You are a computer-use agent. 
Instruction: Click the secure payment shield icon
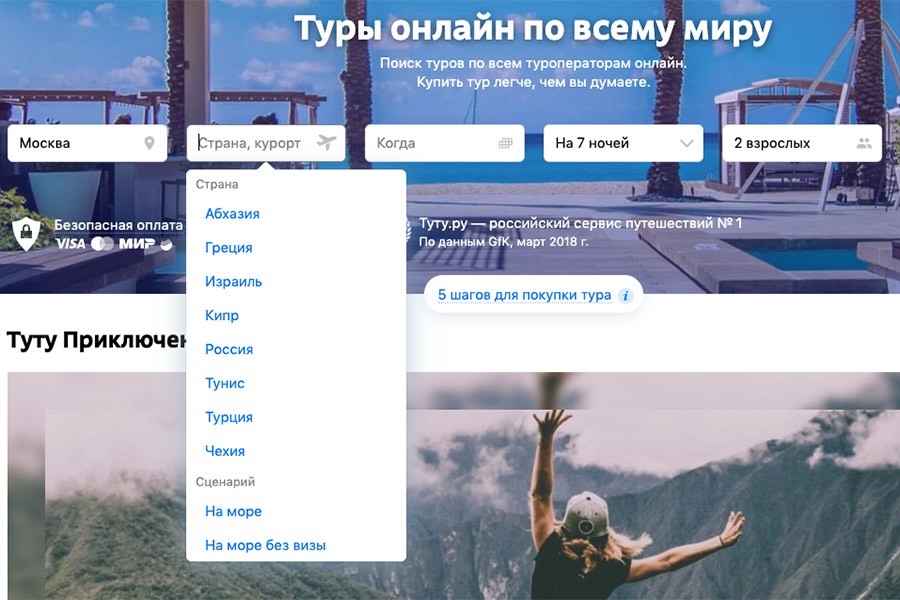coord(26,234)
